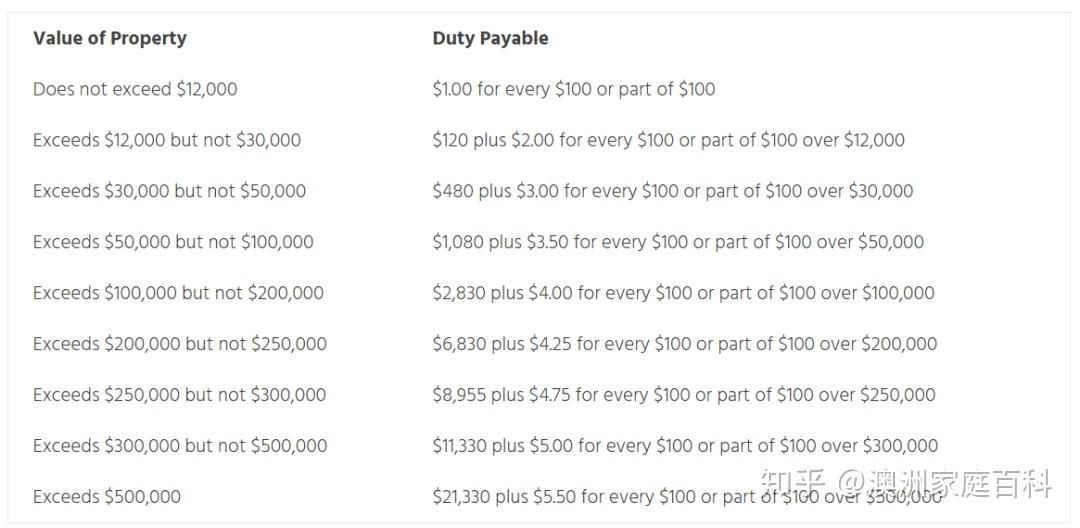Click the $11,330 plus $5.00 duty text
The image size is (1080, 528).
click(x=685, y=445)
